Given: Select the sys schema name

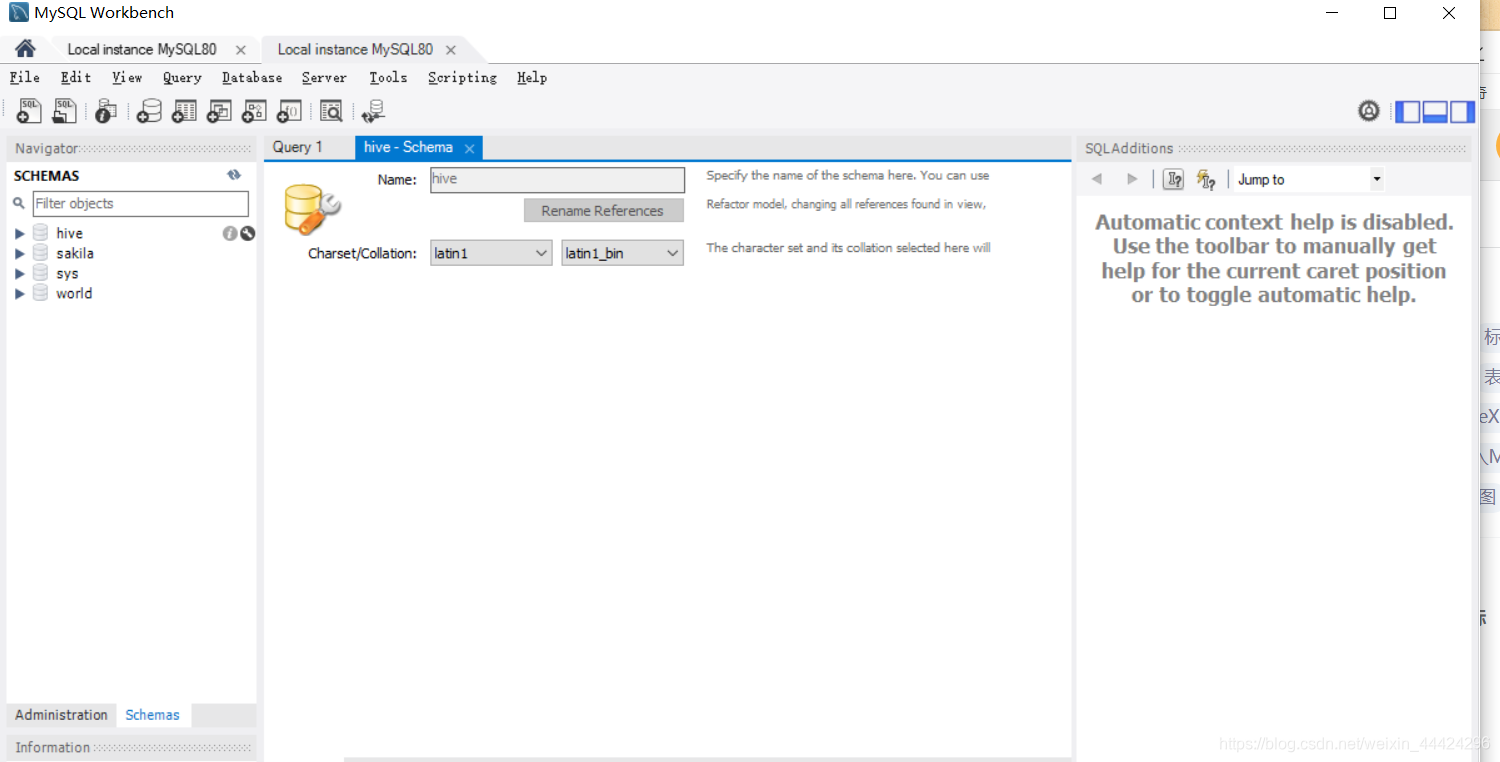Looking at the screenshot, I should coord(67,273).
